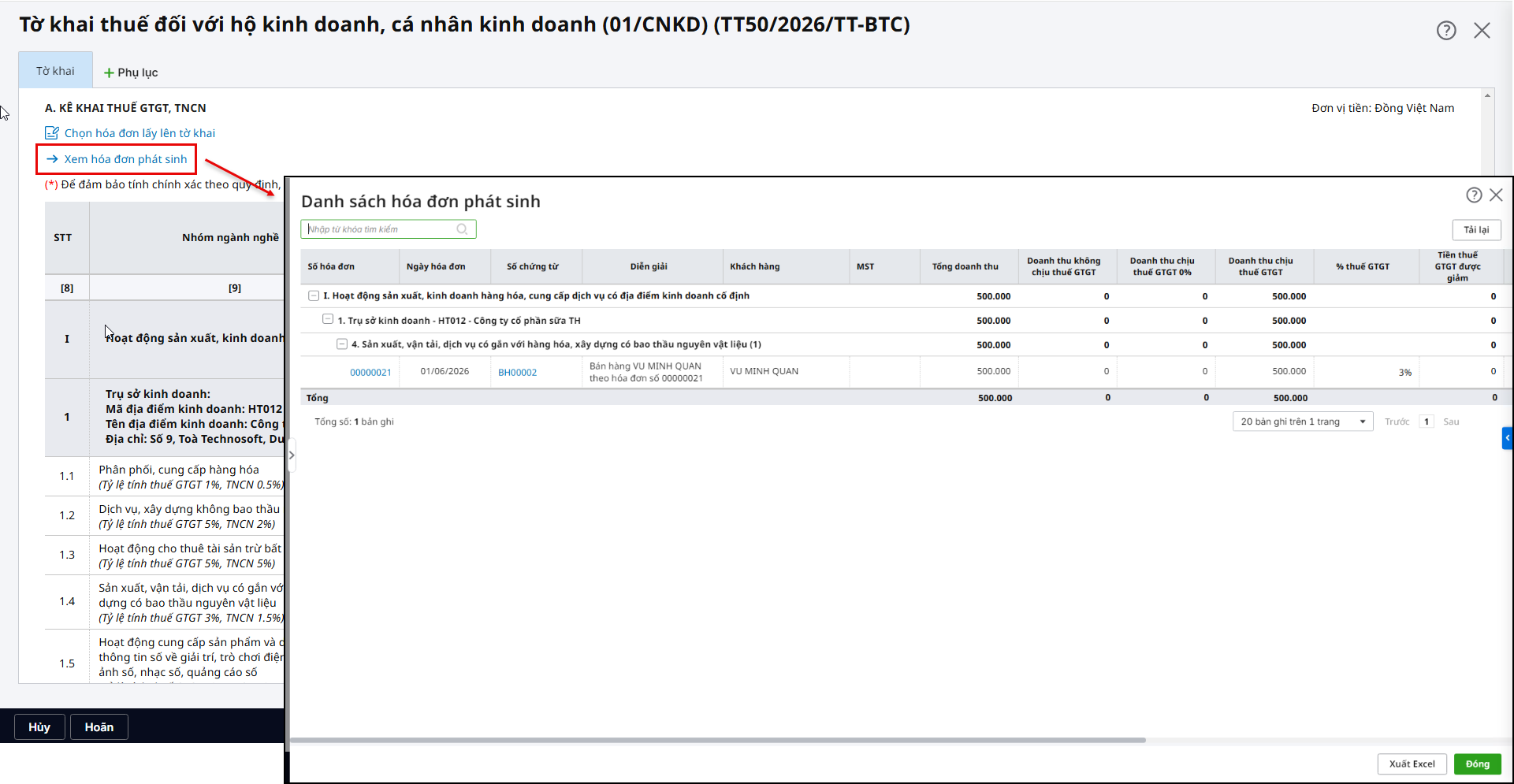Image resolution: width=1514 pixels, height=784 pixels.
Task: Click the horizontal scrollbar of invoice list
Action: 717,741
